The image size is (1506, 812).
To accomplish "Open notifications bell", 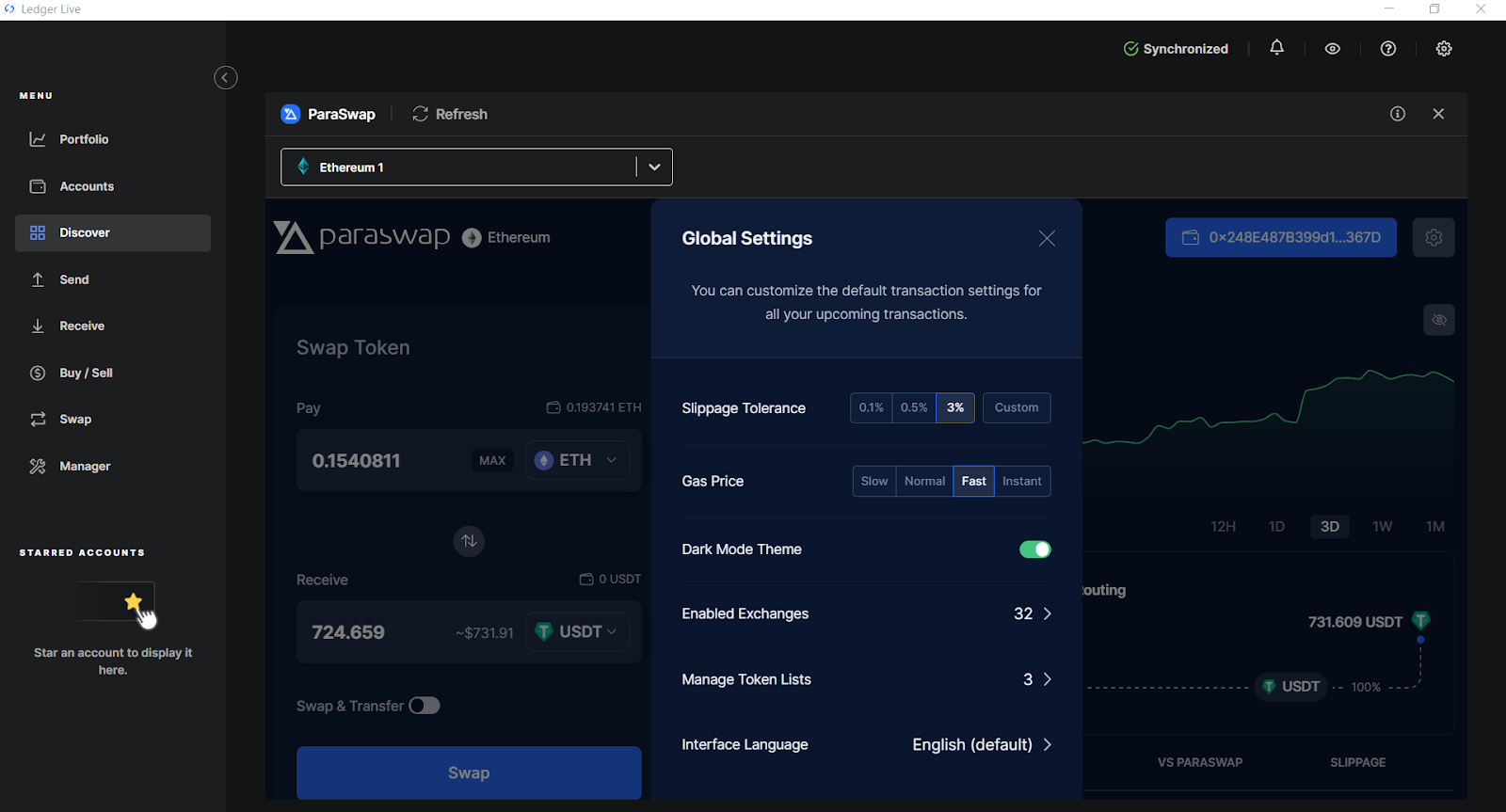I will point(1276,48).
